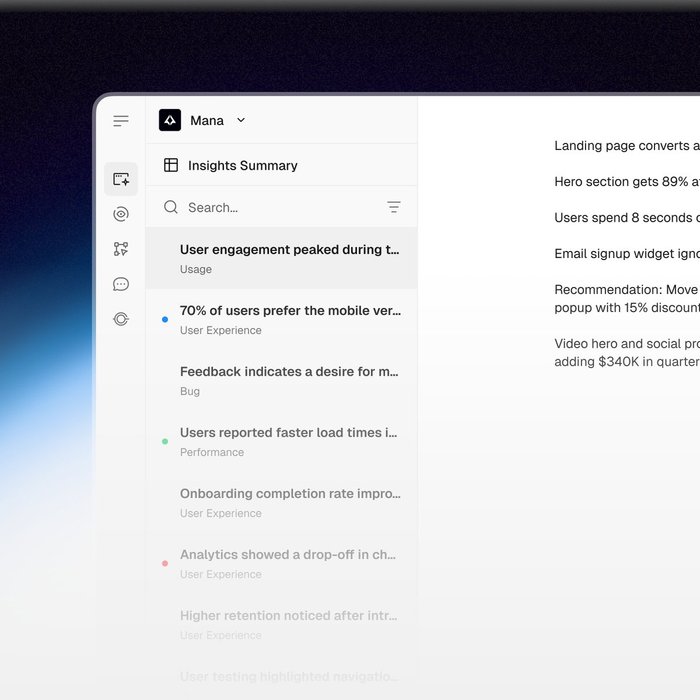Click the hamburger menu icon in the sidebar
Screen dimensions: 700x700
(x=121, y=121)
